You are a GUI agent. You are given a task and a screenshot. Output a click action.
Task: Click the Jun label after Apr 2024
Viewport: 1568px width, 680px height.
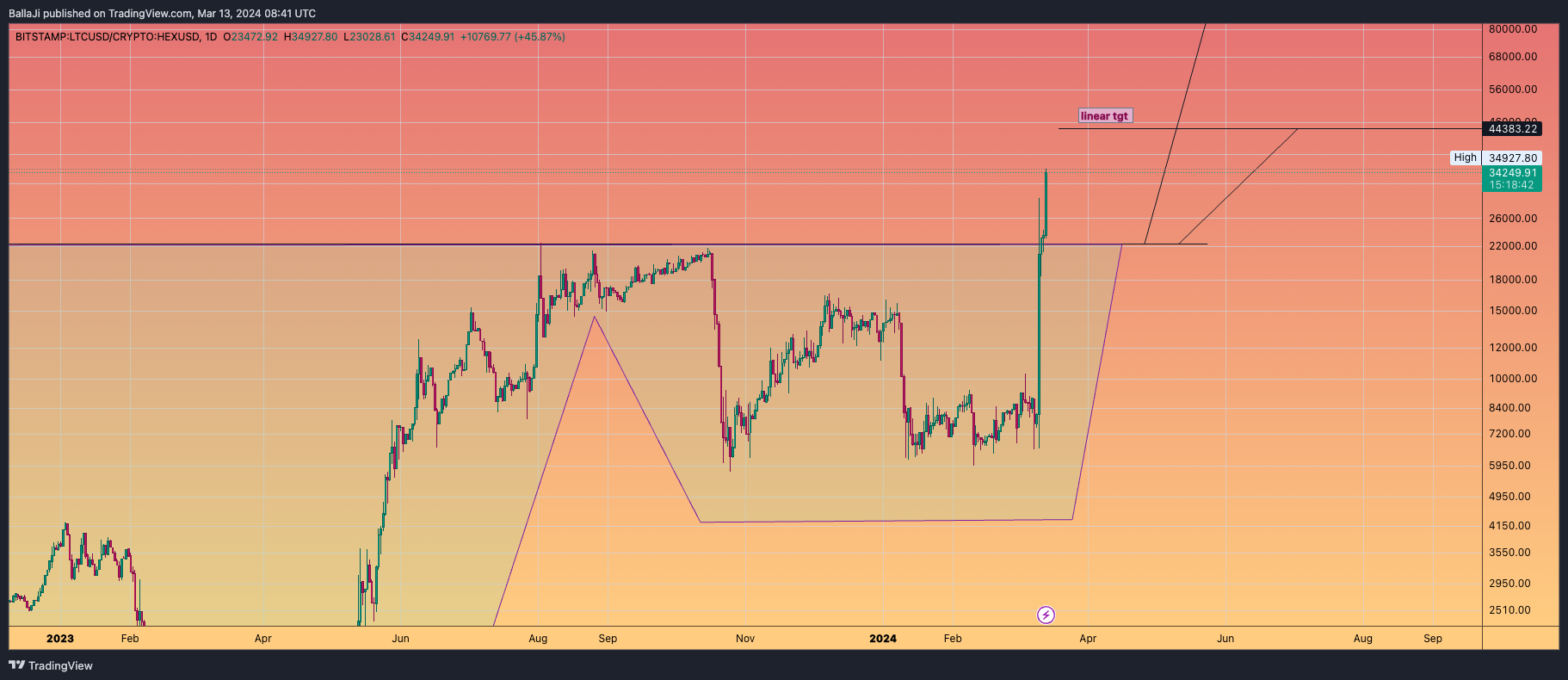click(x=1225, y=639)
